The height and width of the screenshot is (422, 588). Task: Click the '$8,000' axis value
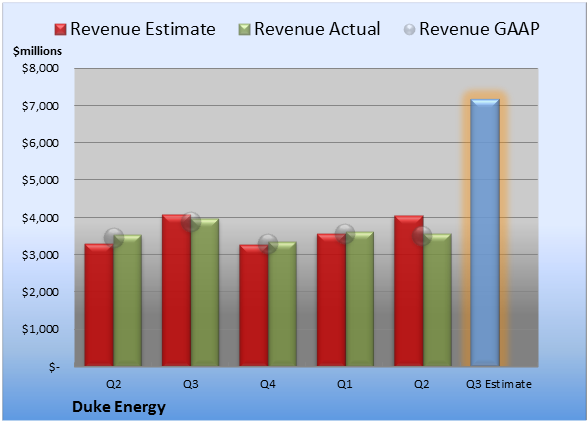coord(40,68)
